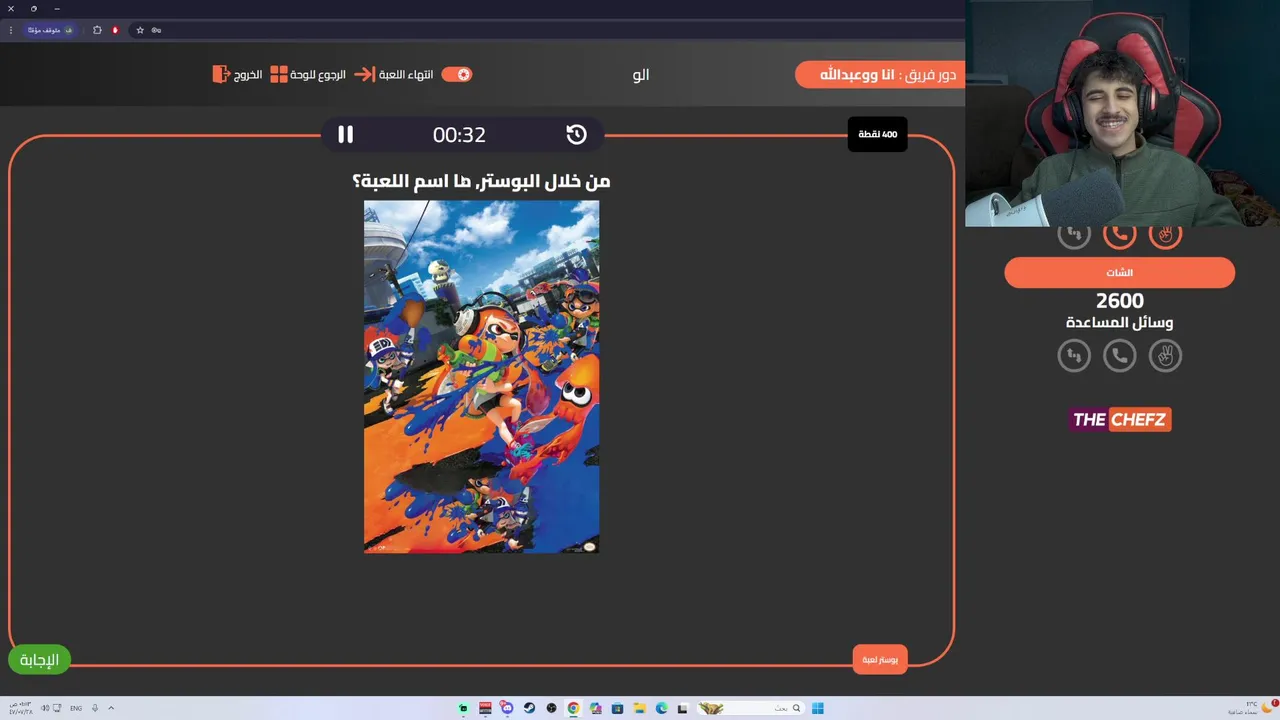The image size is (1280, 720).
Task: Open the Discord icon in the taskbar
Action: tap(507, 708)
